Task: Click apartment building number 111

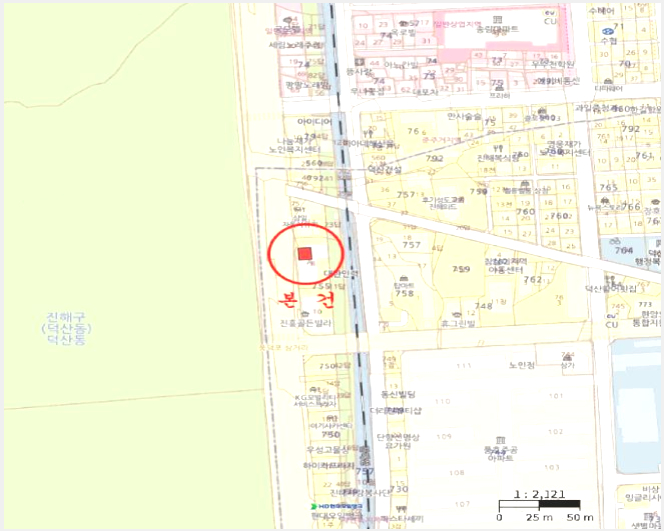Action: (464, 365)
